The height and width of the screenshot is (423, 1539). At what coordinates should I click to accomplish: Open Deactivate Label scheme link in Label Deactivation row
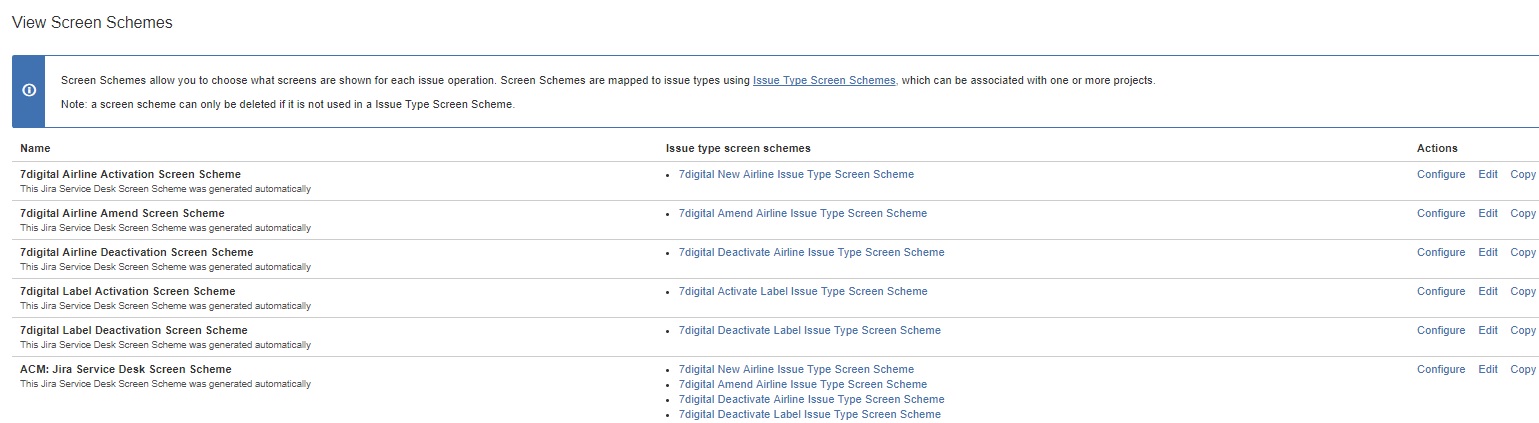click(x=810, y=330)
